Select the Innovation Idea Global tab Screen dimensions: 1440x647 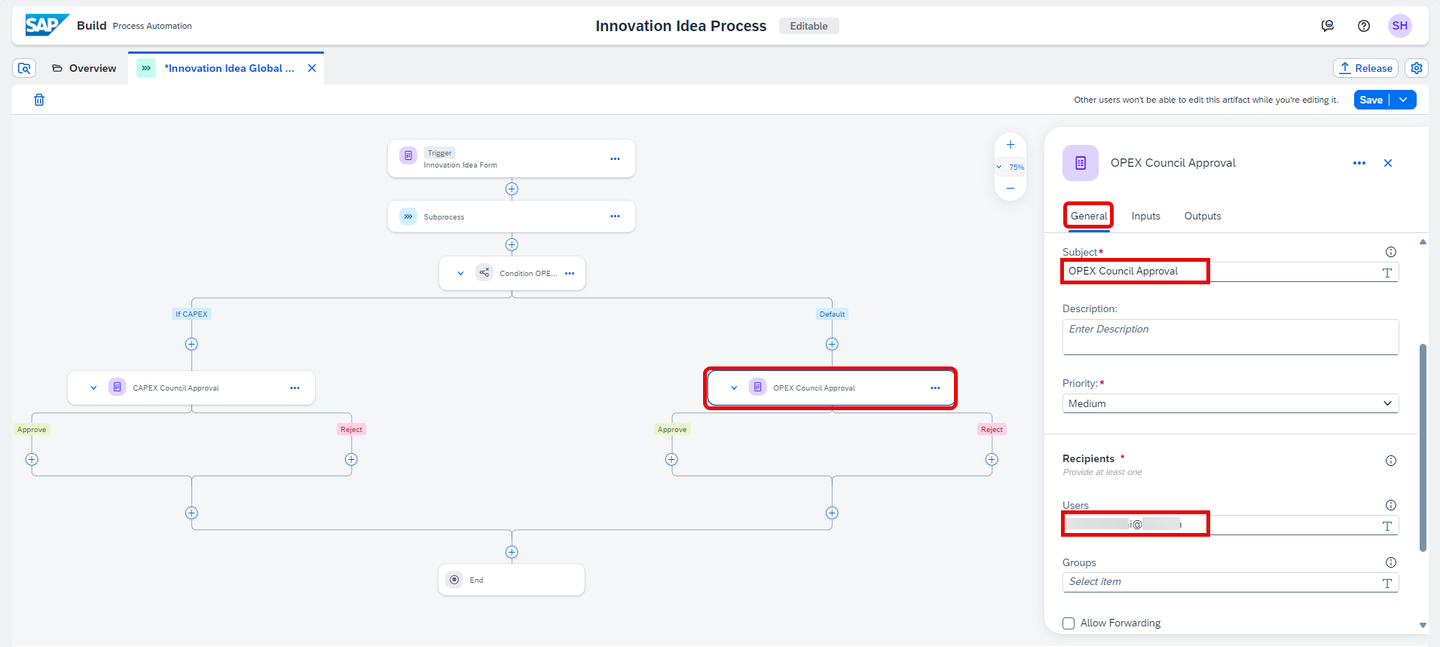[x=229, y=68]
